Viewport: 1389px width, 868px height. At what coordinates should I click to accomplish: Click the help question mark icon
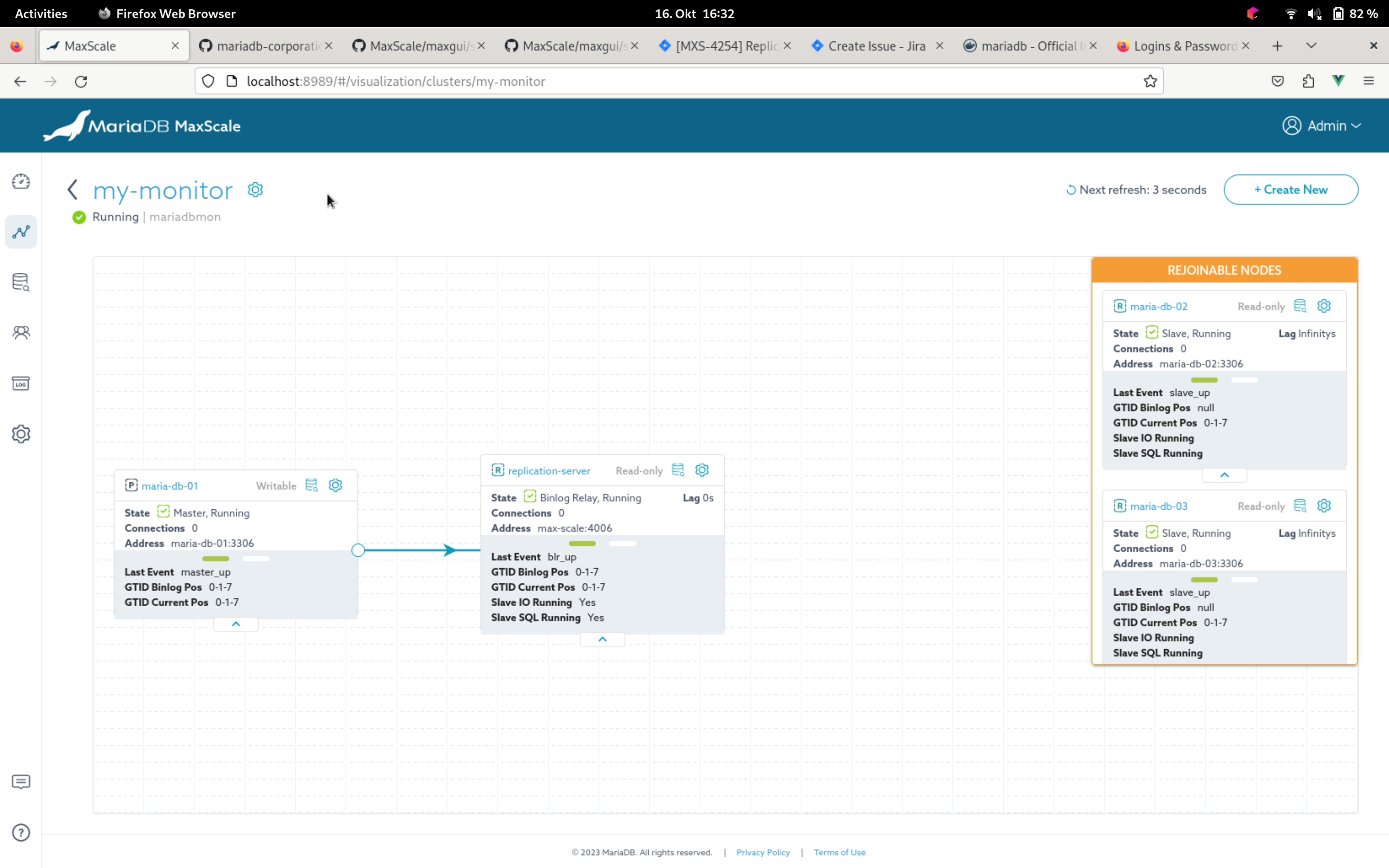tap(21, 832)
